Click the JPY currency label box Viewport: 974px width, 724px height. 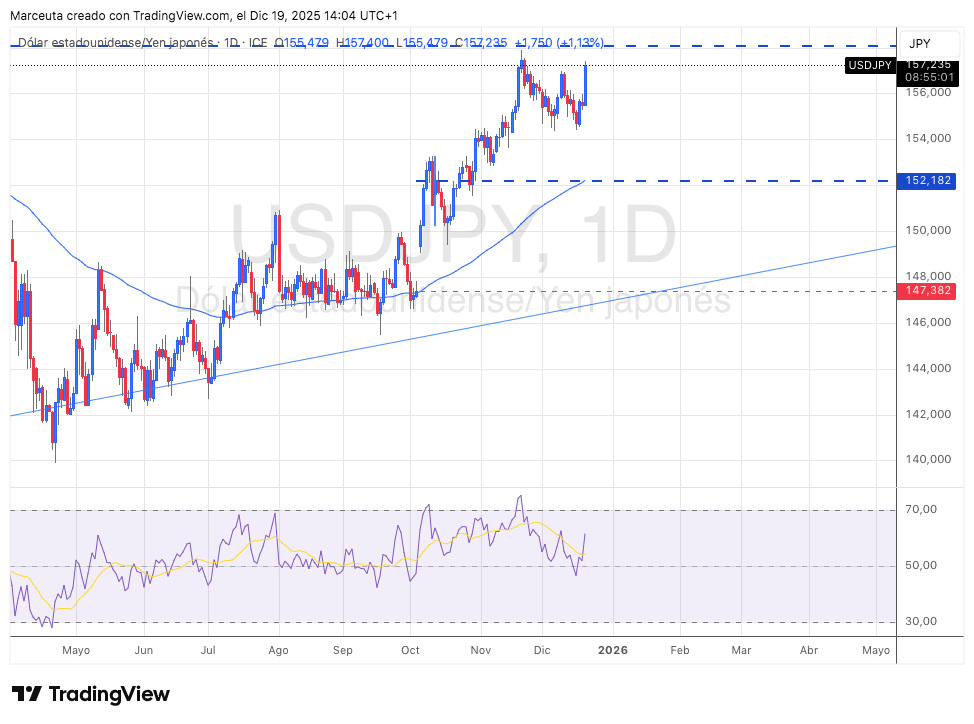pos(919,43)
